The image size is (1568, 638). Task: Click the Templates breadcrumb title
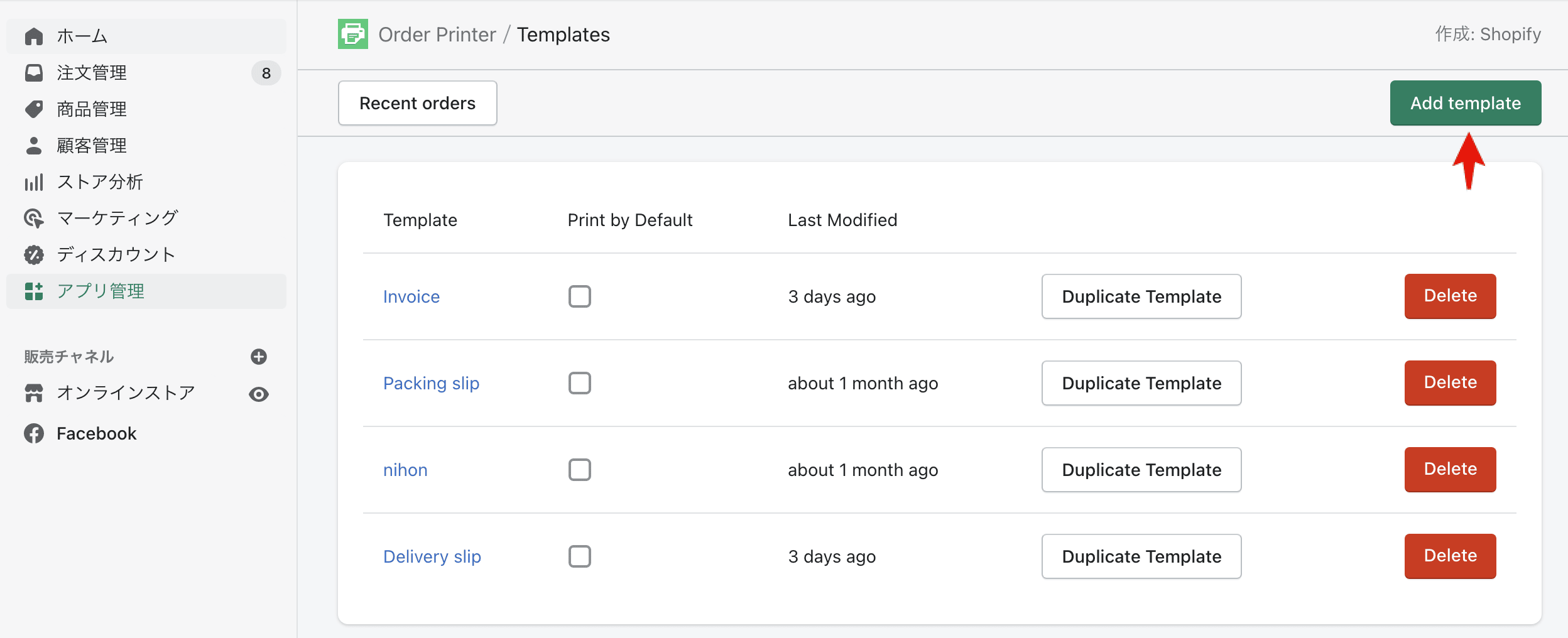coord(563,35)
